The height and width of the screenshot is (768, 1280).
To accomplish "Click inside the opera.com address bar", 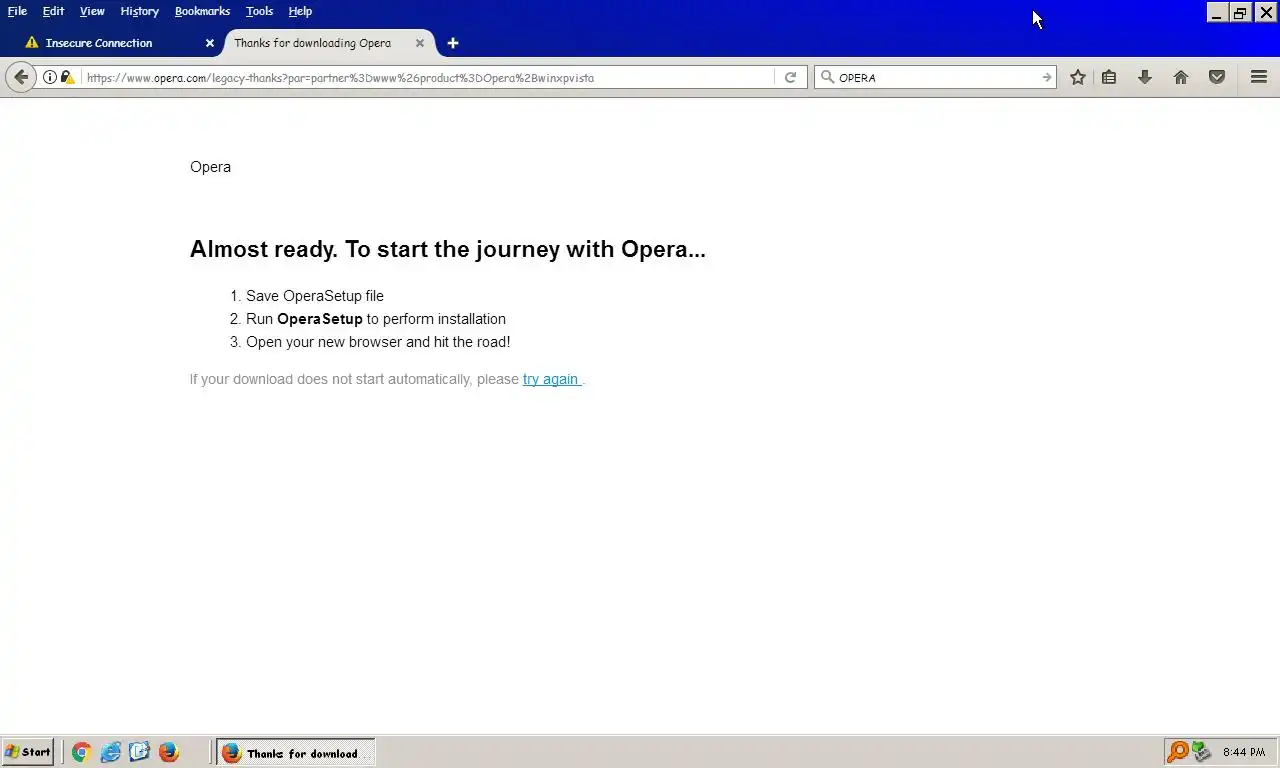I will (x=428, y=77).
